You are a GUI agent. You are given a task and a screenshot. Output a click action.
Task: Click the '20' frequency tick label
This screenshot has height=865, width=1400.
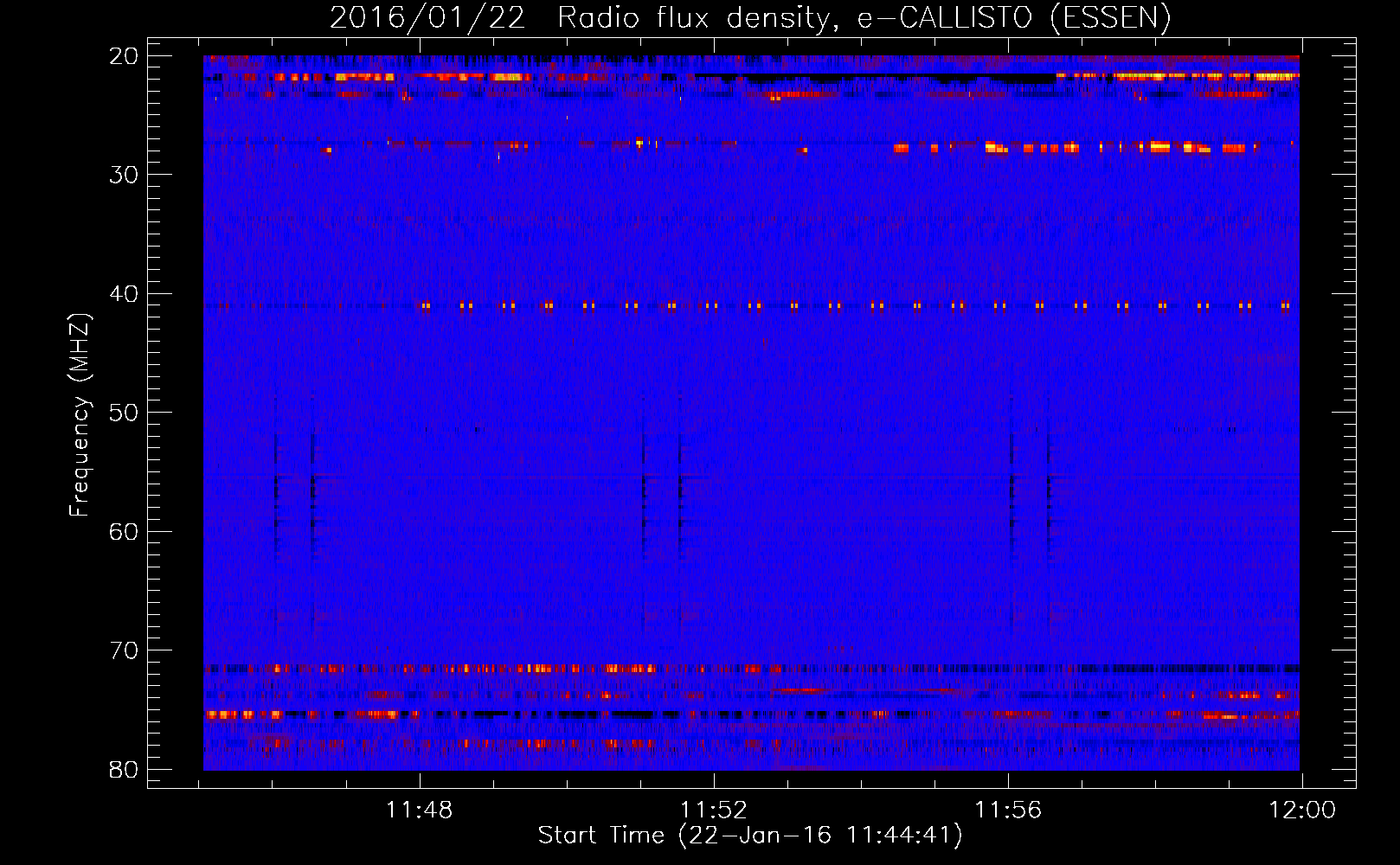click(x=124, y=56)
